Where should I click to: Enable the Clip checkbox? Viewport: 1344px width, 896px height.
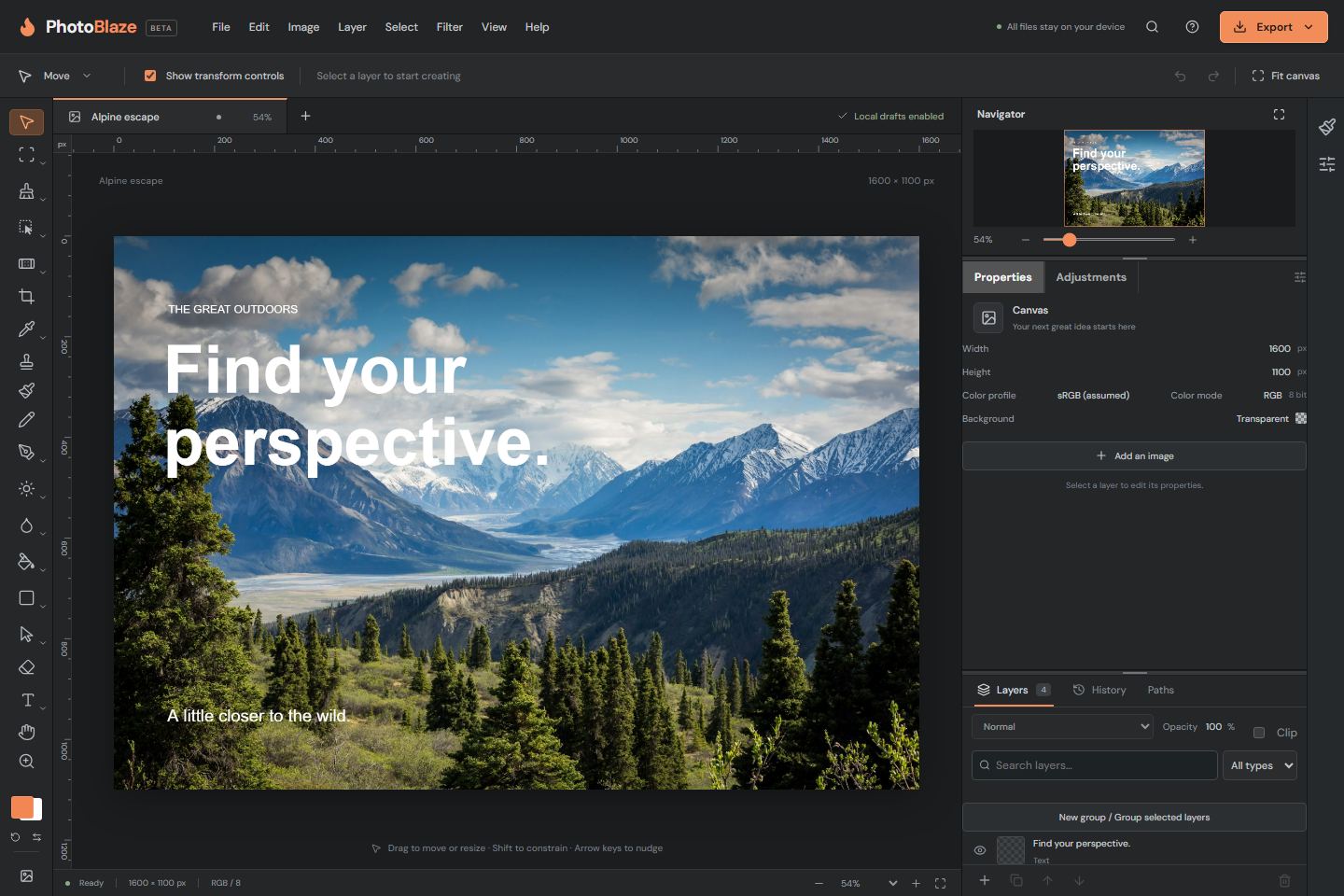click(1259, 733)
